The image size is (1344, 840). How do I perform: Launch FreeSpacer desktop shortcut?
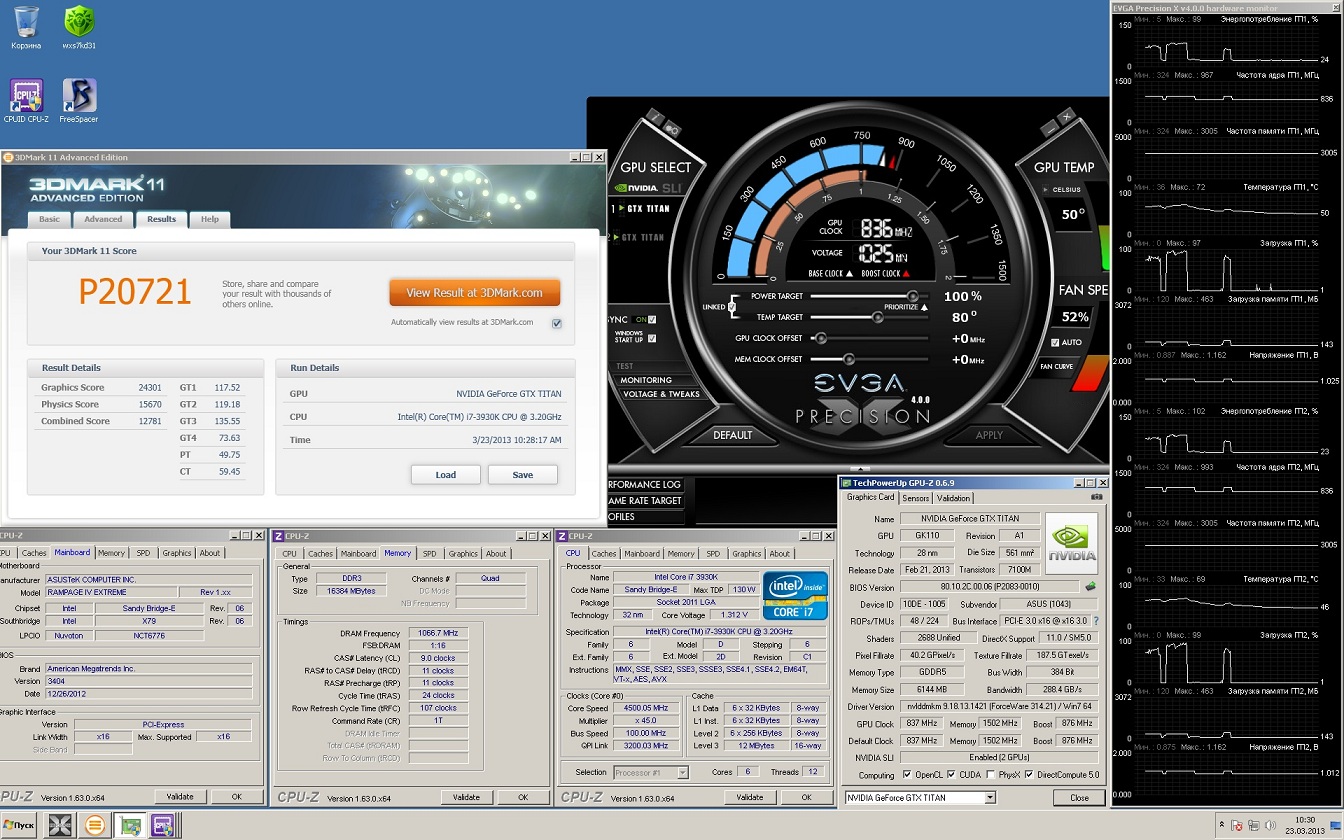point(79,100)
